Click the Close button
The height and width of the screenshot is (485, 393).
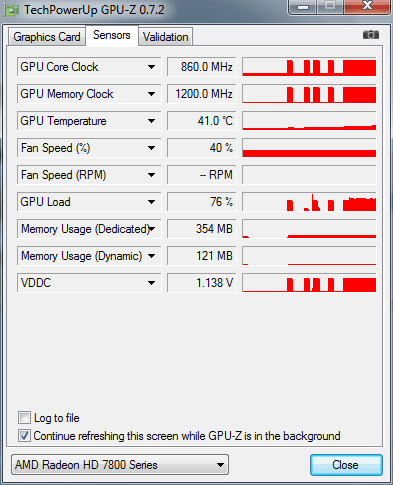pyautogui.click(x=346, y=465)
